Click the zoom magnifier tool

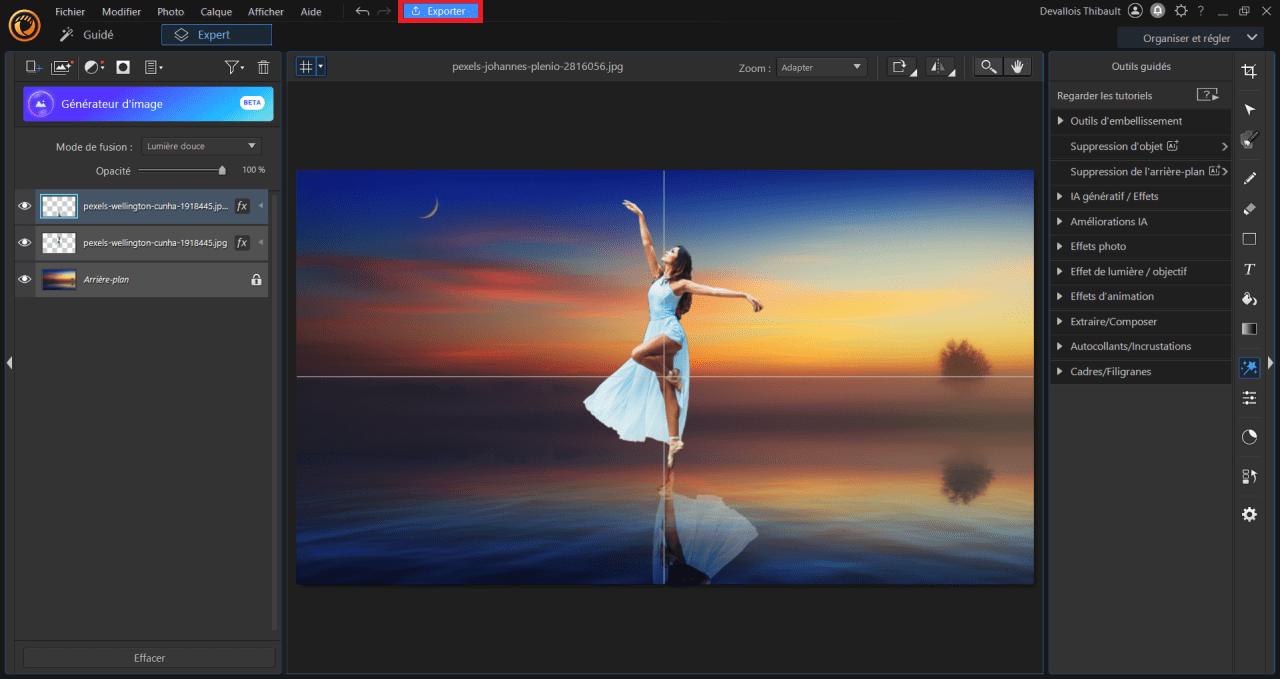click(x=988, y=67)
